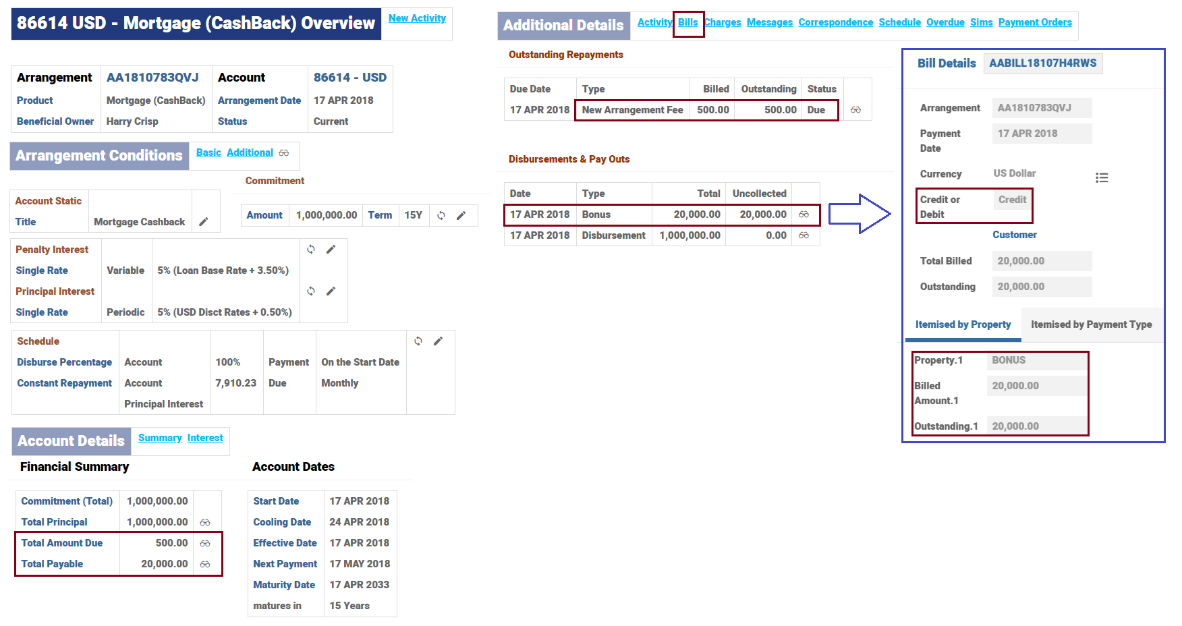View Bonus payout details via the glasses icon
Viewport: 1182px width, 626px height.
(x=804, y=214)
